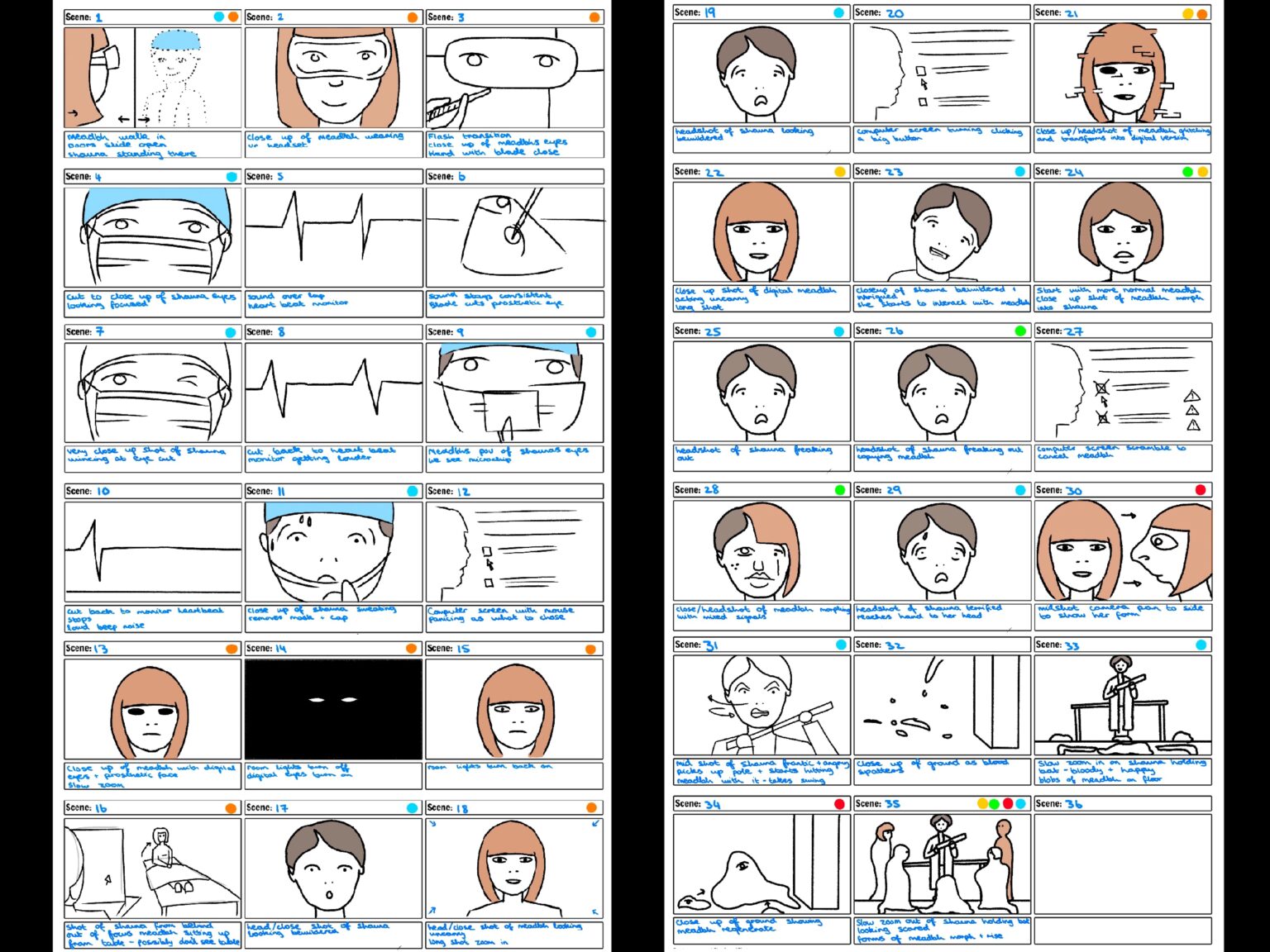Select the Scene 5 heartbeat monitor frame
Screen dimensions: 1270x952
pyautogui.click(x=333, y=236)
